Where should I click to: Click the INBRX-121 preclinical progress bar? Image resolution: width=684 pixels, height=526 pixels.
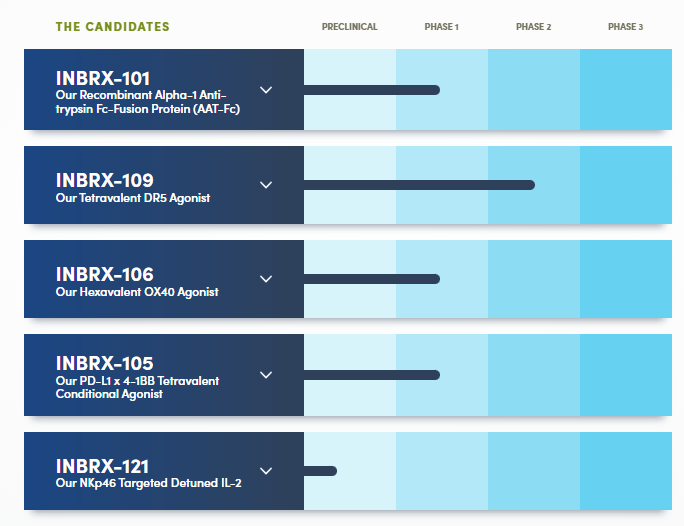(x=320, y=470)
